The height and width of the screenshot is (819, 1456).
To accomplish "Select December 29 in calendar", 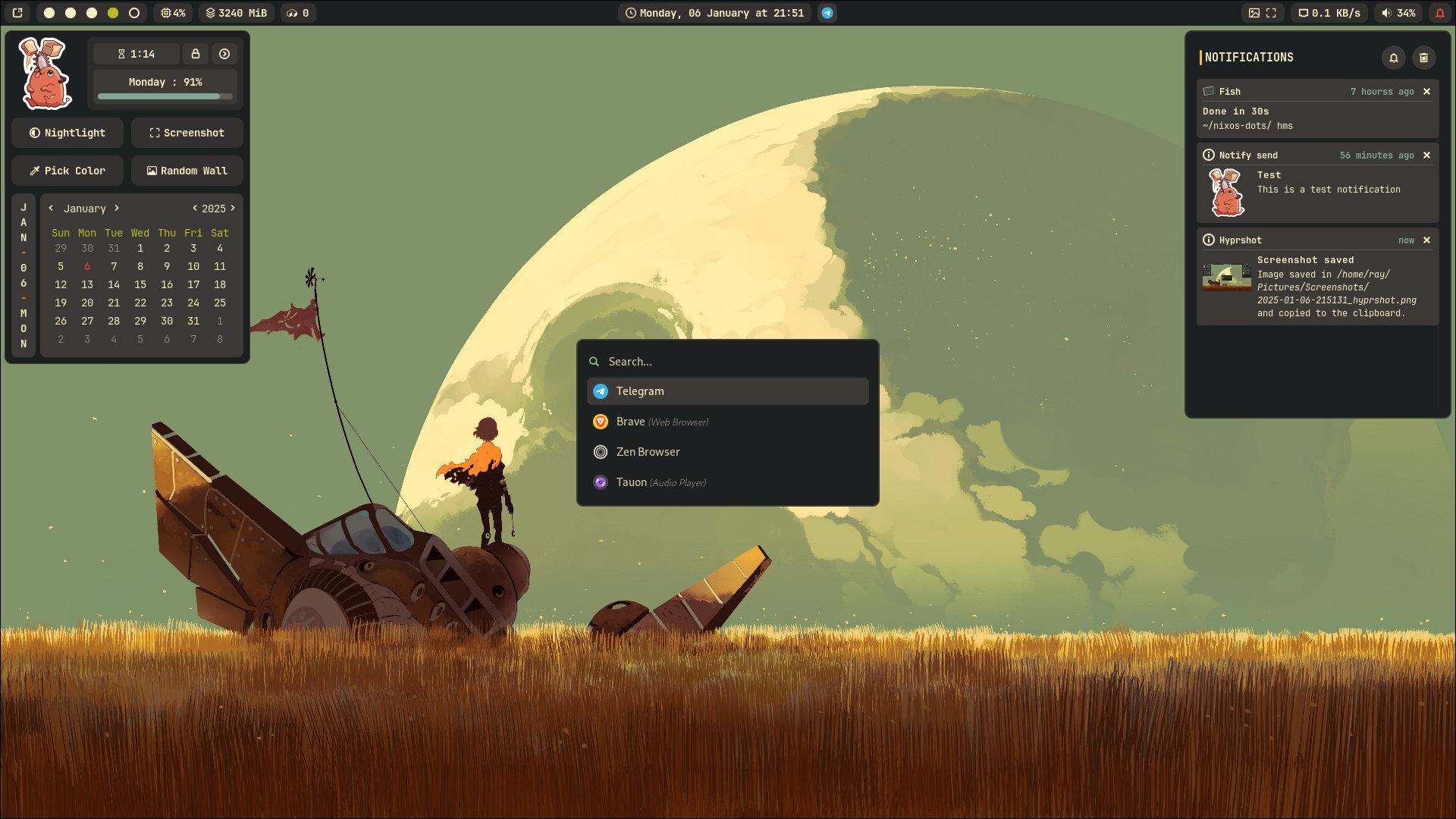I will (x=61, y=248).
